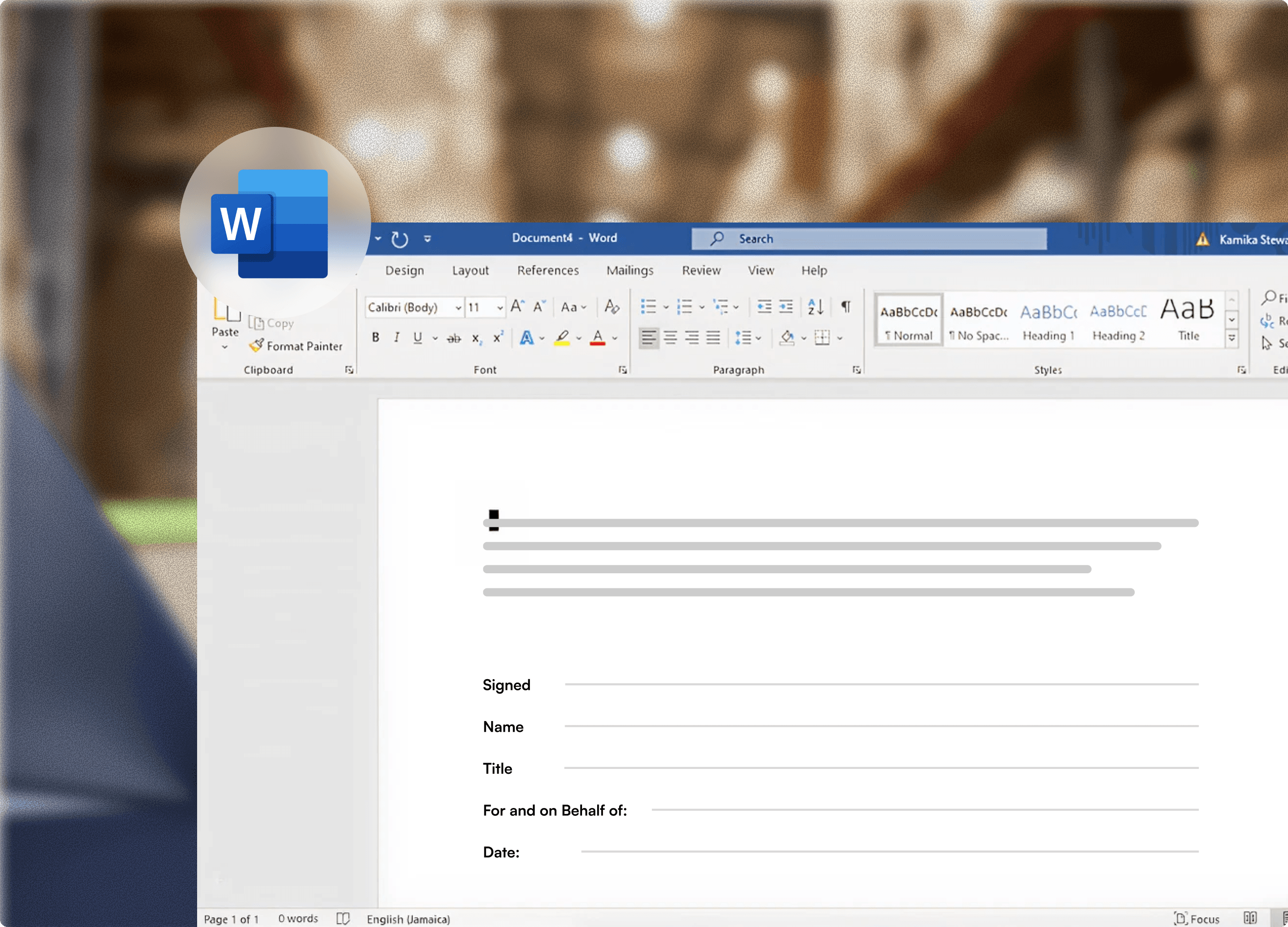Click the Paste button

click(226, 317)
